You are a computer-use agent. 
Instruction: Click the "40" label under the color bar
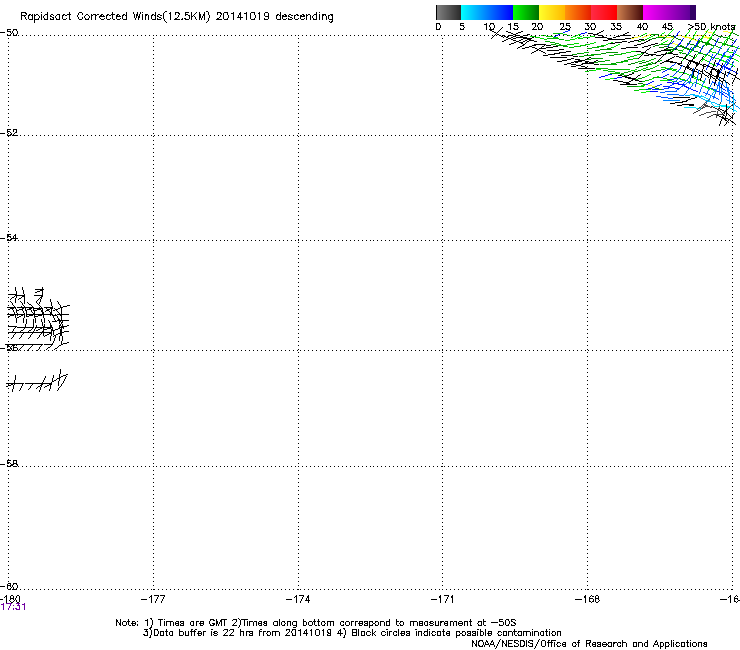tap(642, 27)
